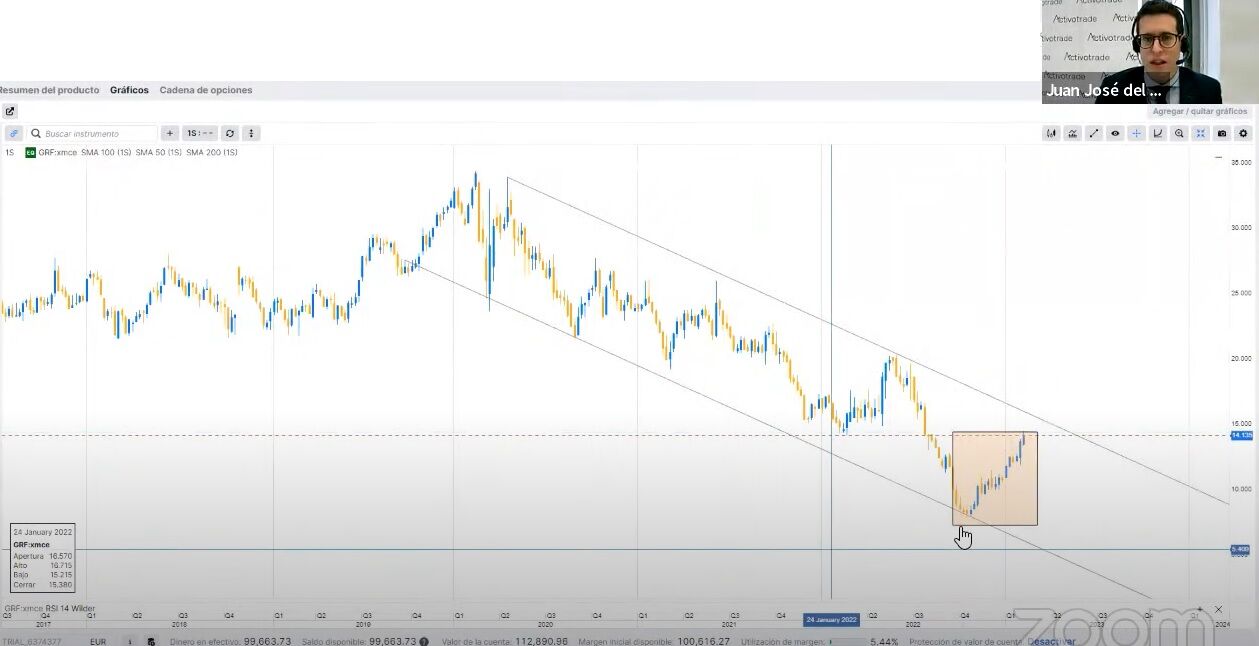Click the zoom magnifier icon
The image size is (1259, 646).
coord(1180,133)
